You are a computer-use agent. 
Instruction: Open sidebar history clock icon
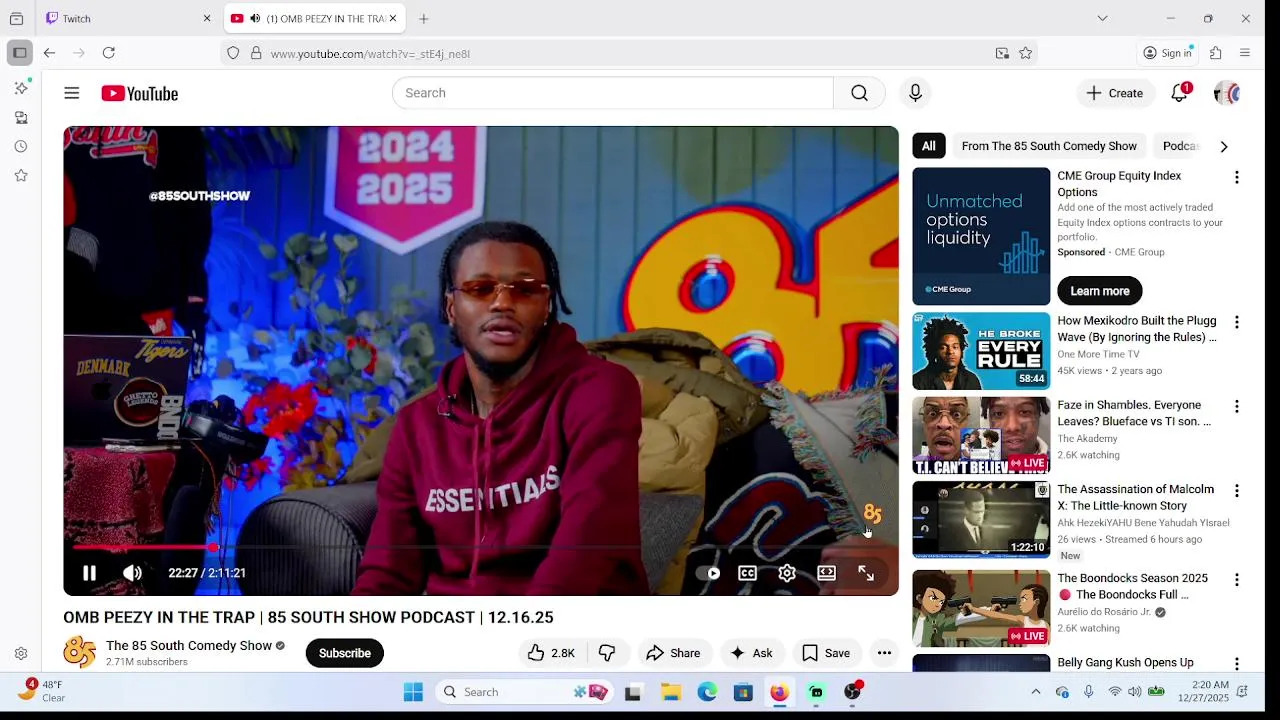pos(21,146)
